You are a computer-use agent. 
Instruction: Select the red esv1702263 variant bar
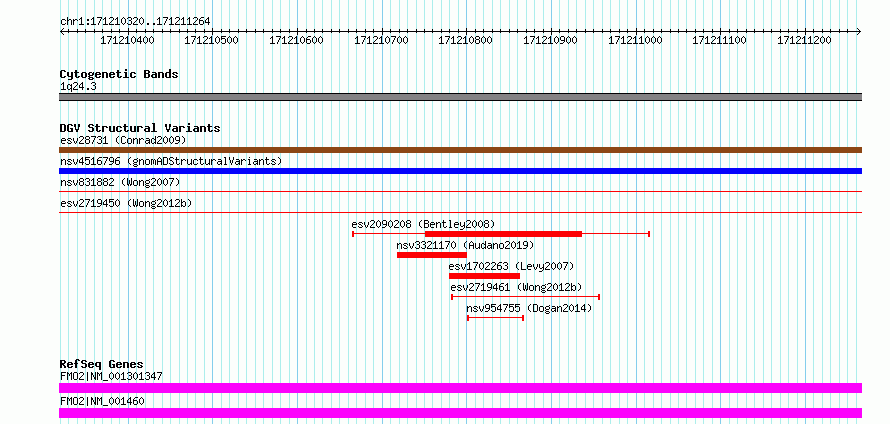[484, 276]
